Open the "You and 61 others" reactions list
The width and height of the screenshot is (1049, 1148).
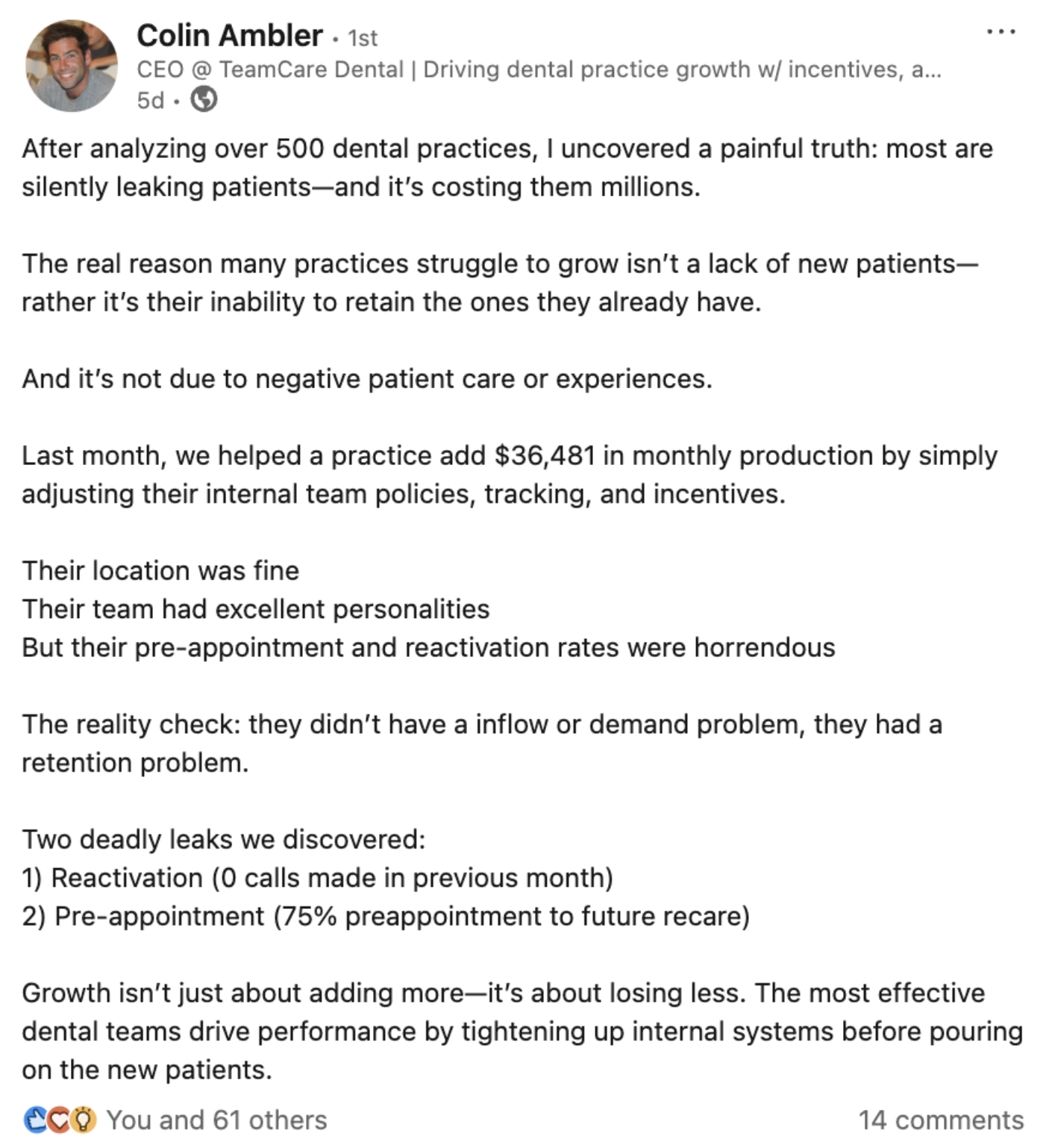pyautogui.click(x=216, y=1120)
